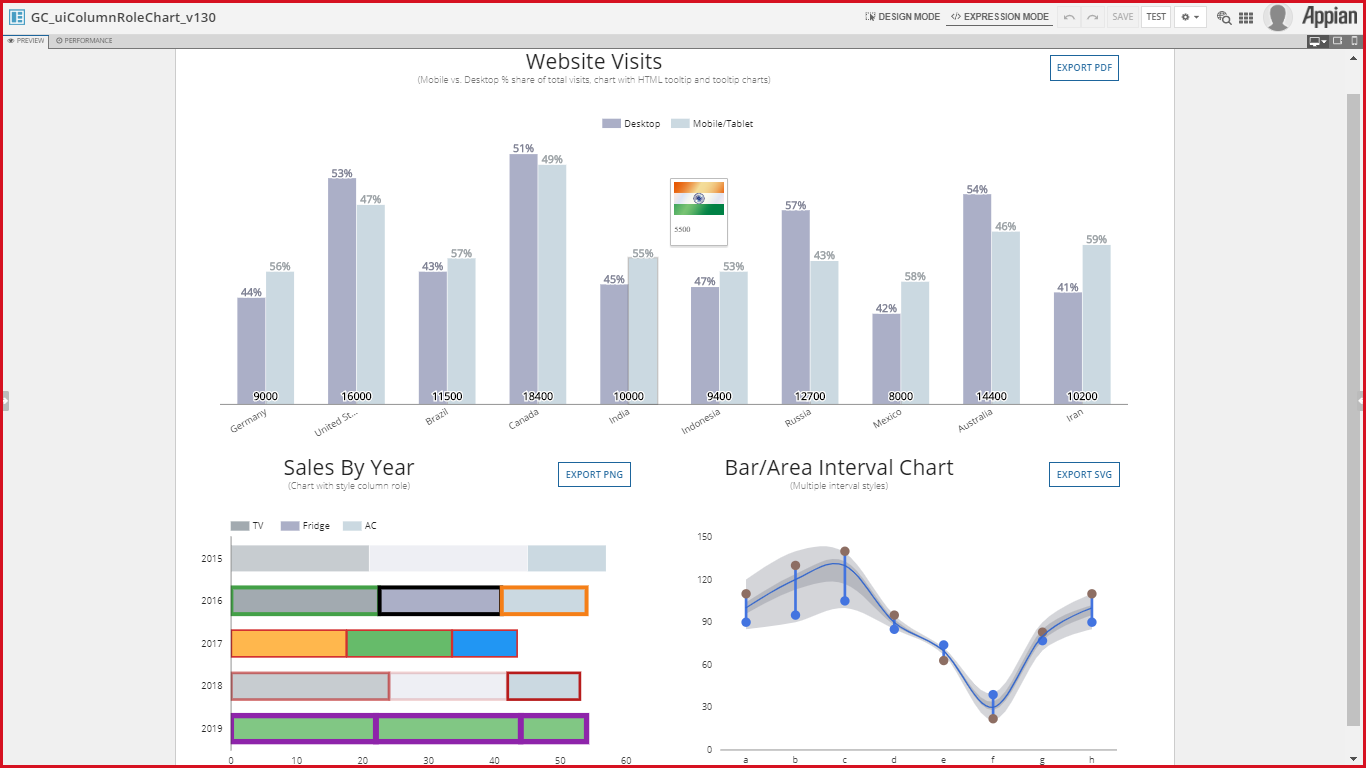Click the Canada Desktop 51% bar
The image size is (1366, 768).
pyautogui.click(x=523, y=278)
